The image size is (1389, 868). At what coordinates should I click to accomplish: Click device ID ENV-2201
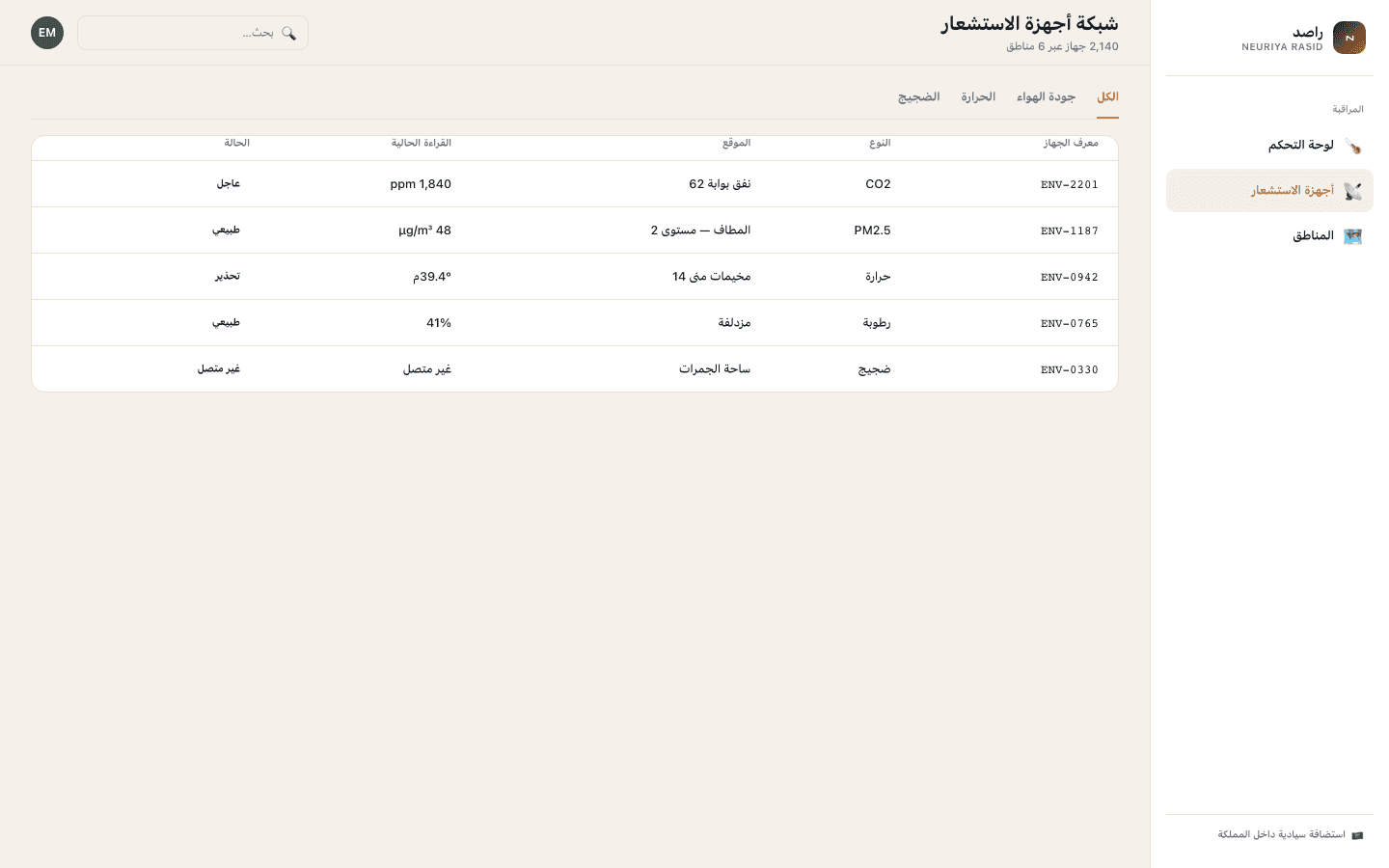pyautogui.click(x=1070, y=185)
